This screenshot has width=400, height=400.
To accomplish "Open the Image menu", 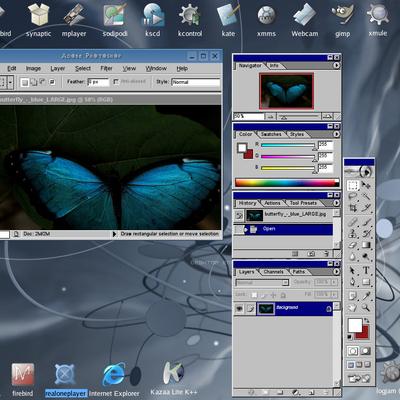I will pos(33,68).
